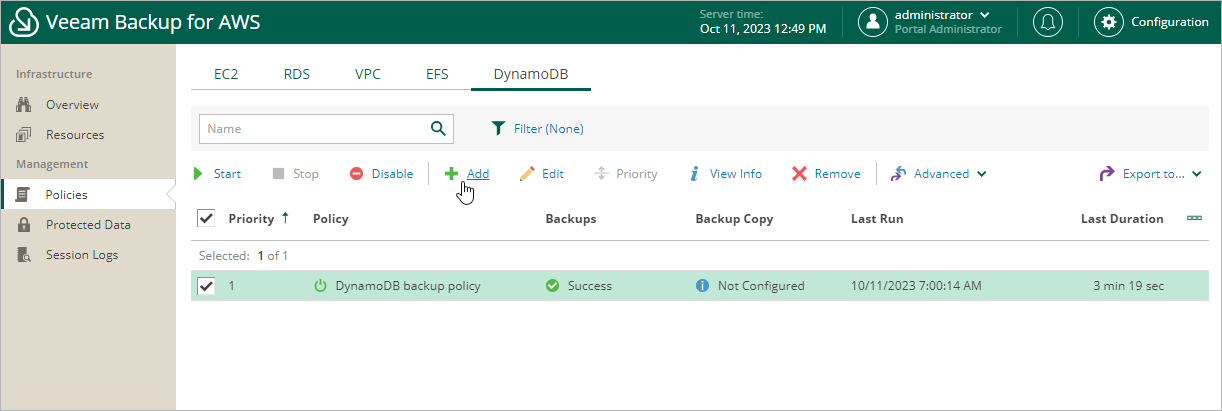Click the Filter (None) link
Screen dimensions: 1222x411
pyautogui.click(x=549, y=129)
